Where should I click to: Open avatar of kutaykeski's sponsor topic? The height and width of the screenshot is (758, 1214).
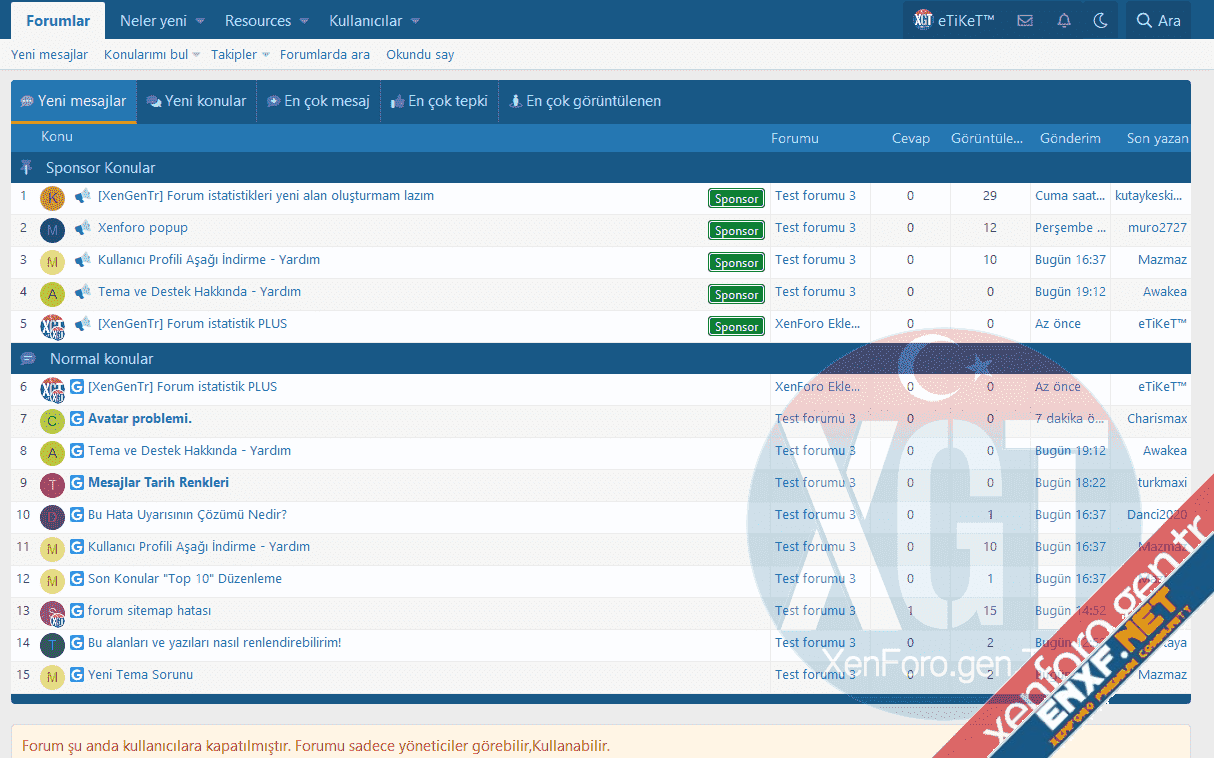click(x=52, y=198)
